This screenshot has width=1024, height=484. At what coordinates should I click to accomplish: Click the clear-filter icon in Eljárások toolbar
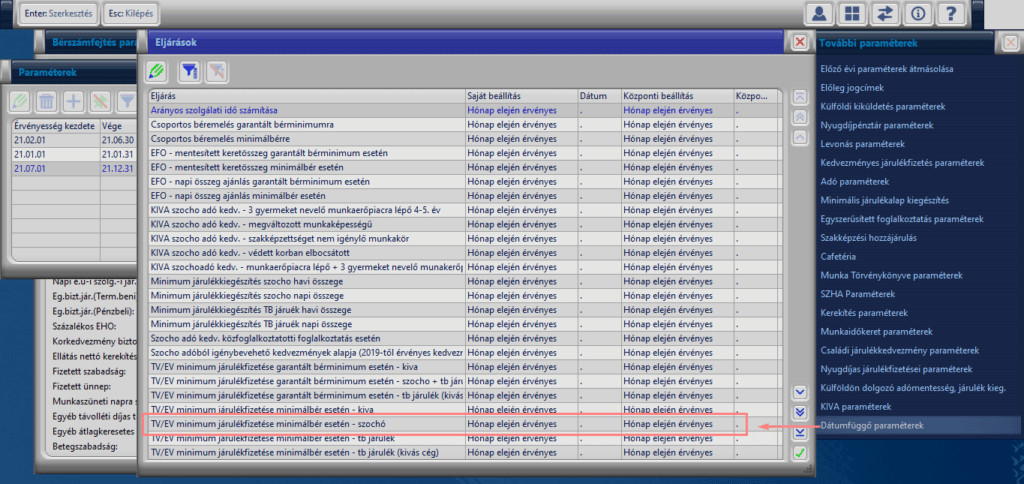point(217,70)
